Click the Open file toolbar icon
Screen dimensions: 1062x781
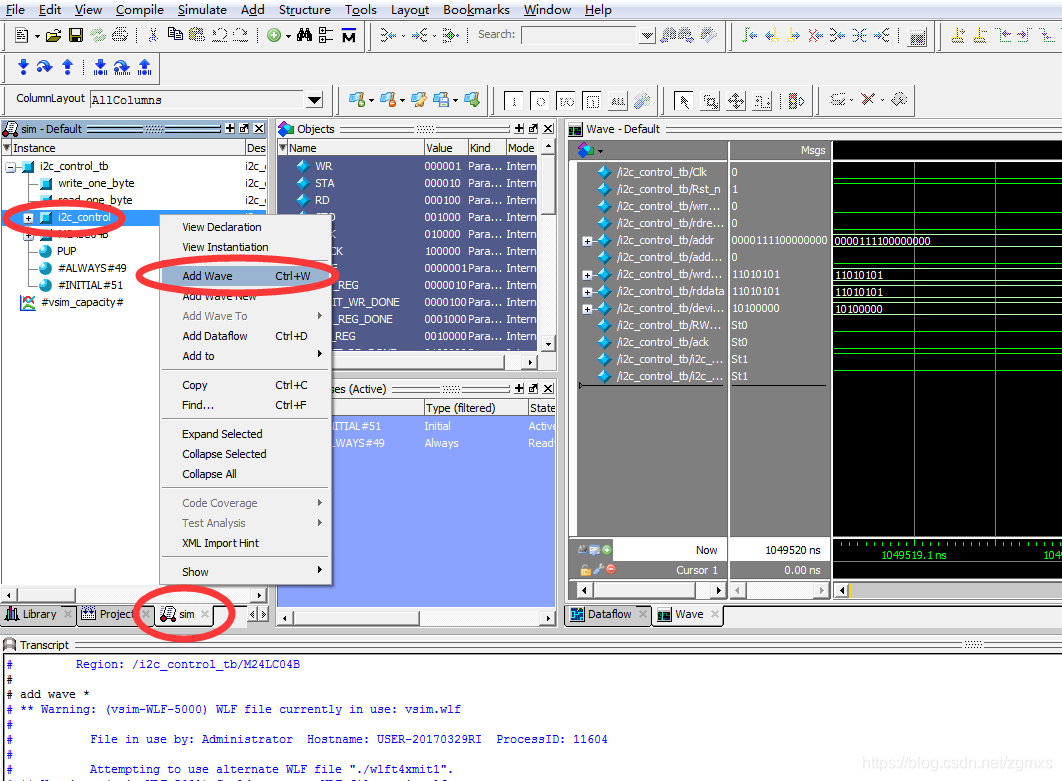(x=53, y=37)
